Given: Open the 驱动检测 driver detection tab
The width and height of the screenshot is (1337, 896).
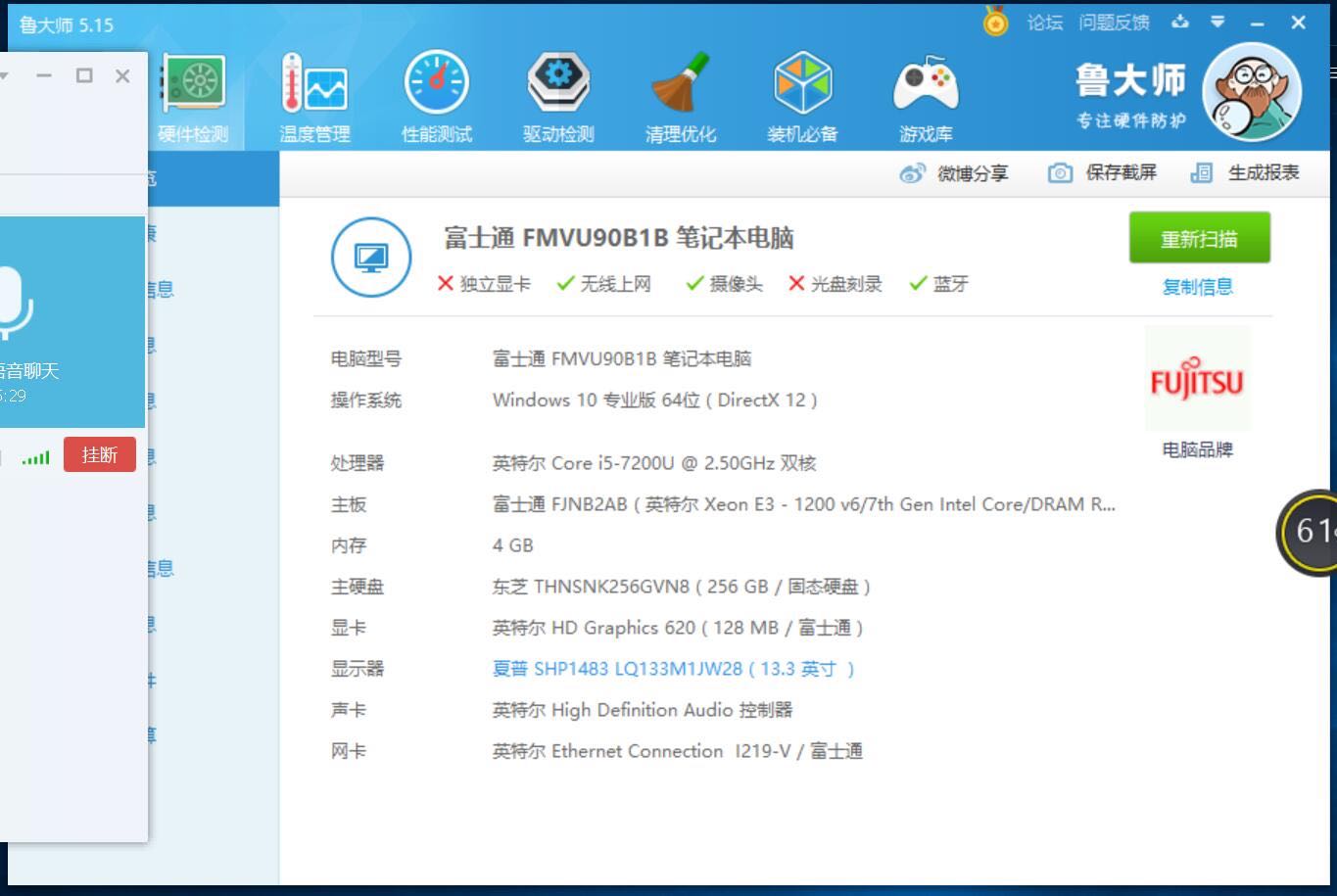Looking at the screenshot, I should point(558,100).
